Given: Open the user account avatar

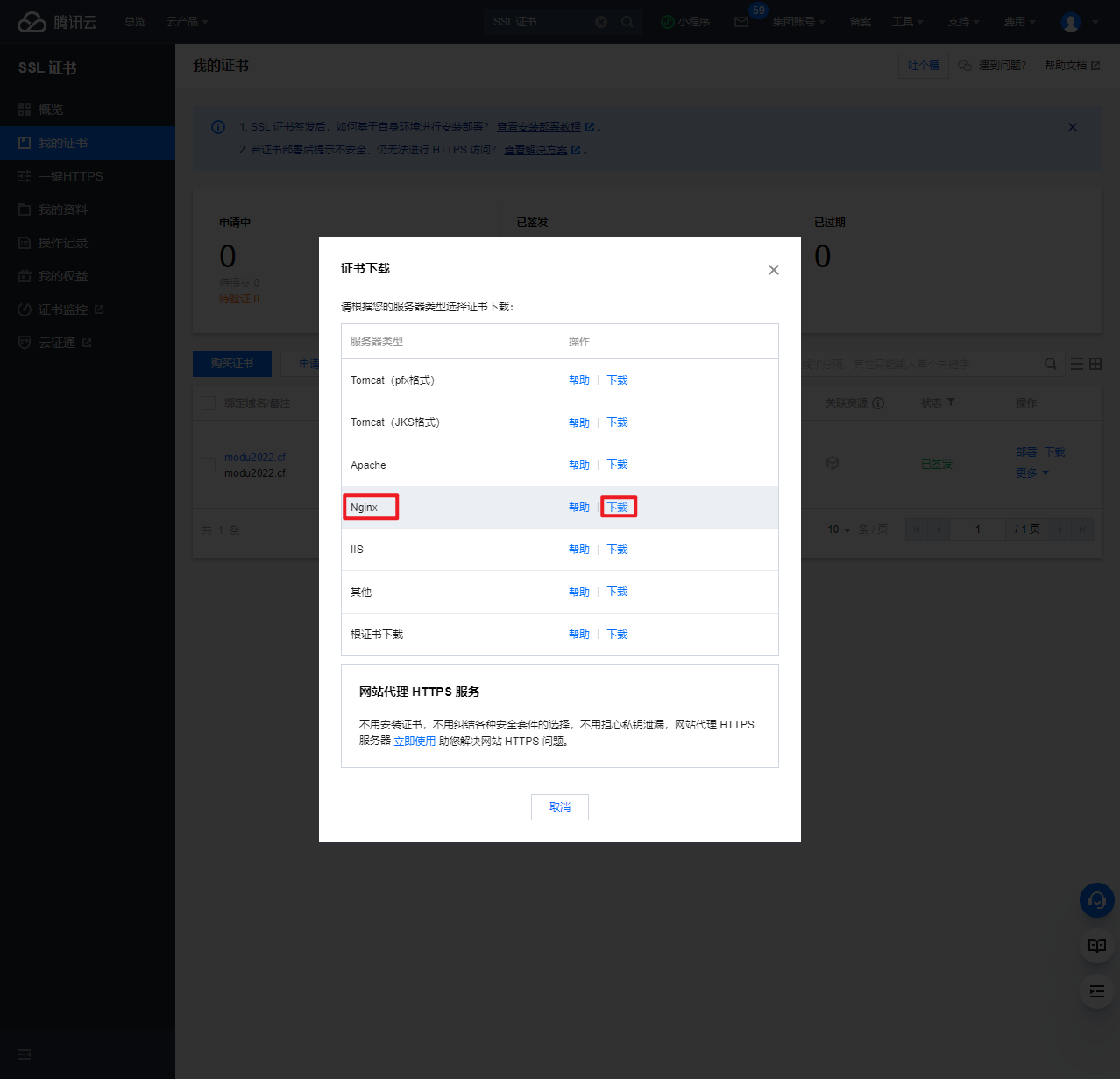Looking at the screenshot, I should point(1071,22).
